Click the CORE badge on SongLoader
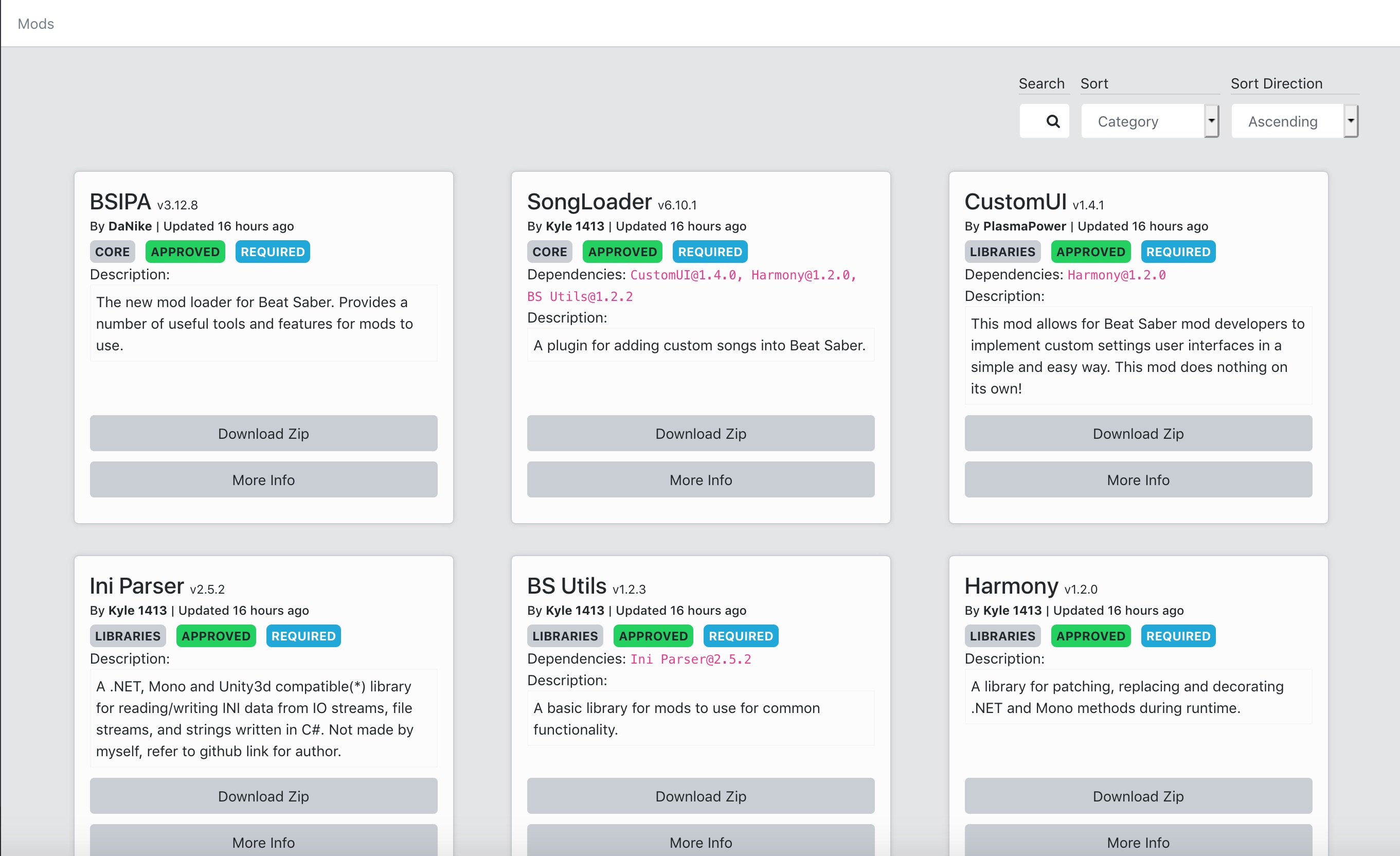Image resolution: width=1400 pixels, height=856 pixels. point(549,252)
